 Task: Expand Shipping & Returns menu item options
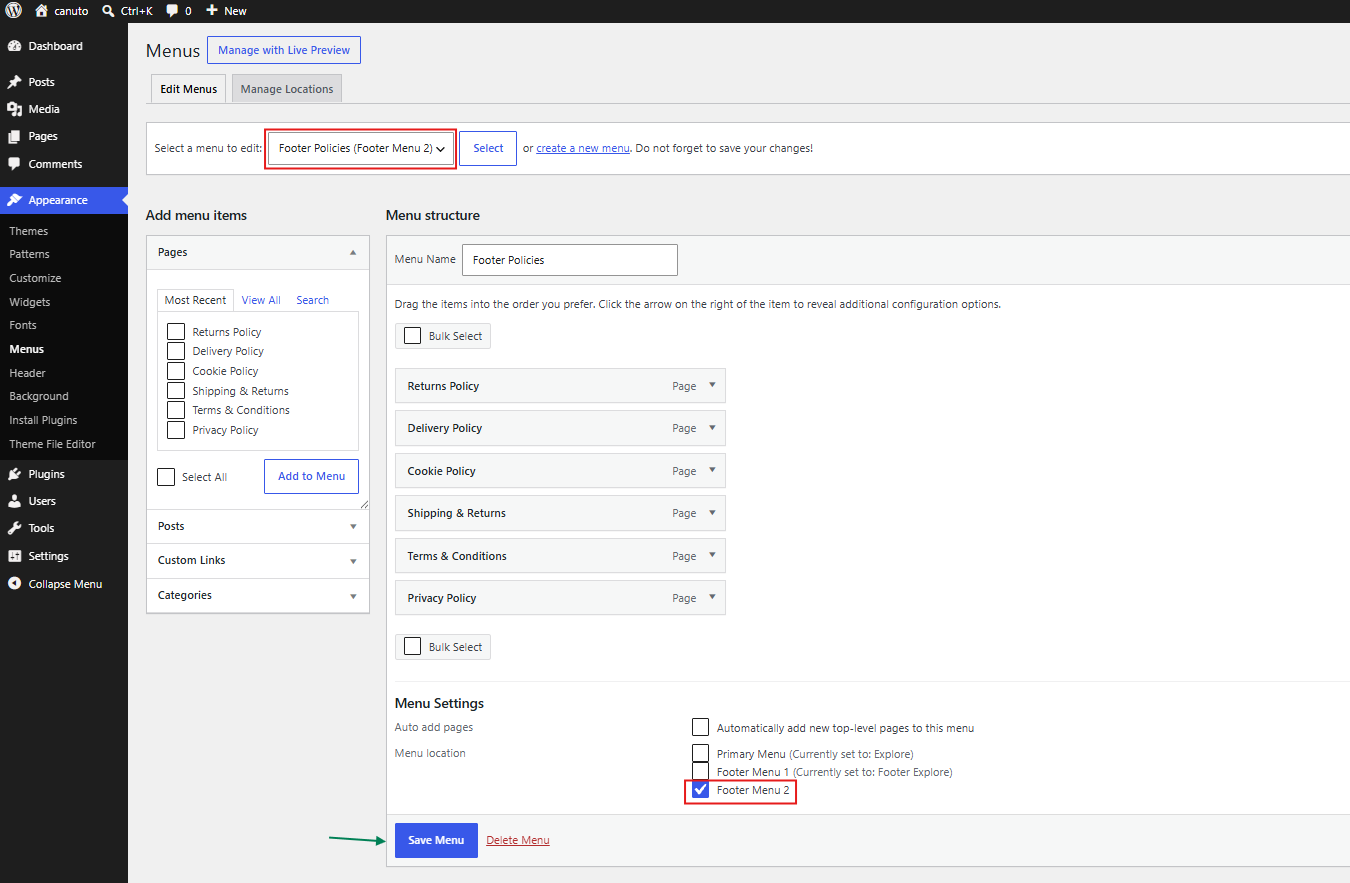713,512
